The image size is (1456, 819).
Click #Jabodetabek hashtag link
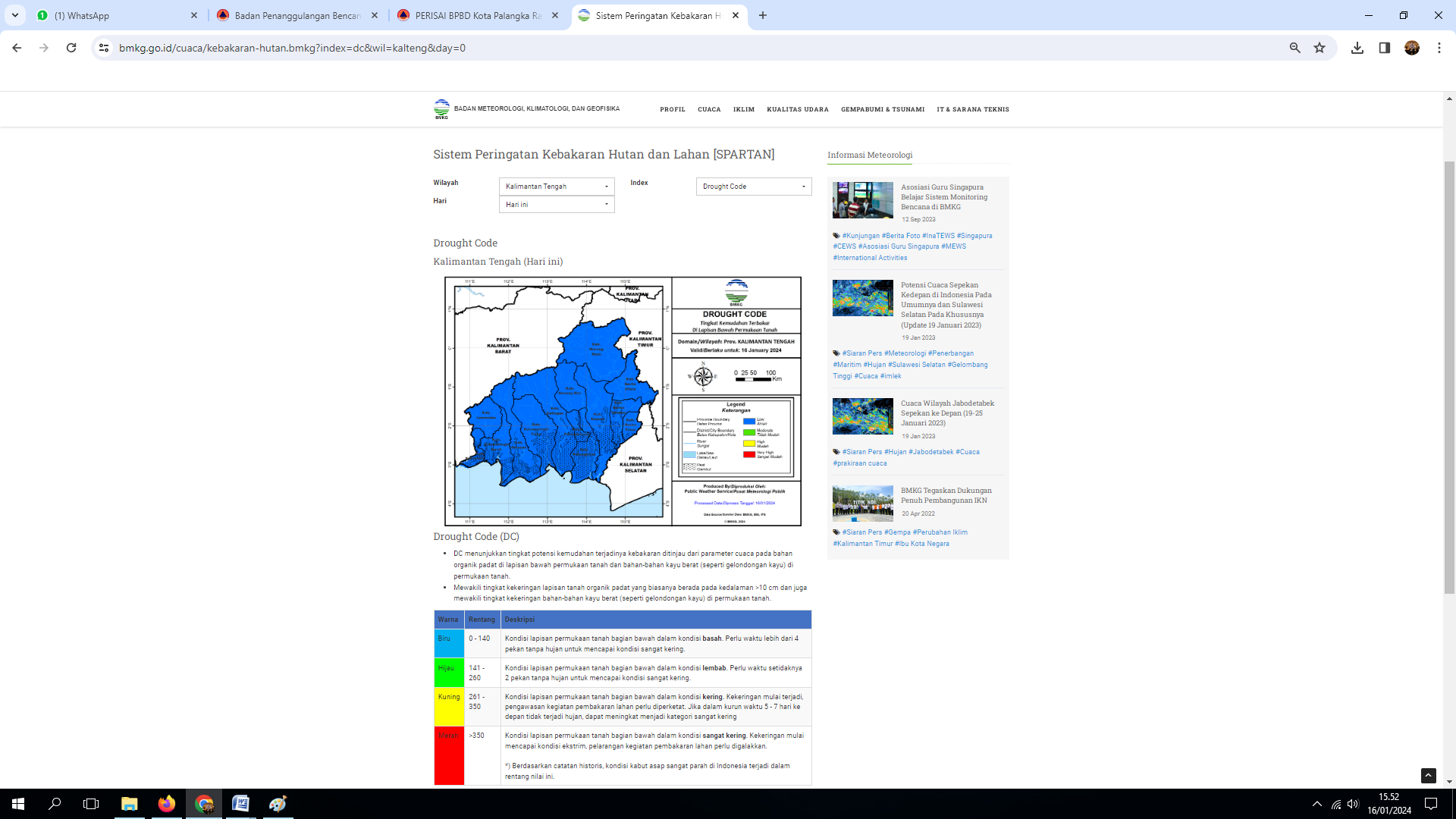pyautogui.click(x=931, y=452)
